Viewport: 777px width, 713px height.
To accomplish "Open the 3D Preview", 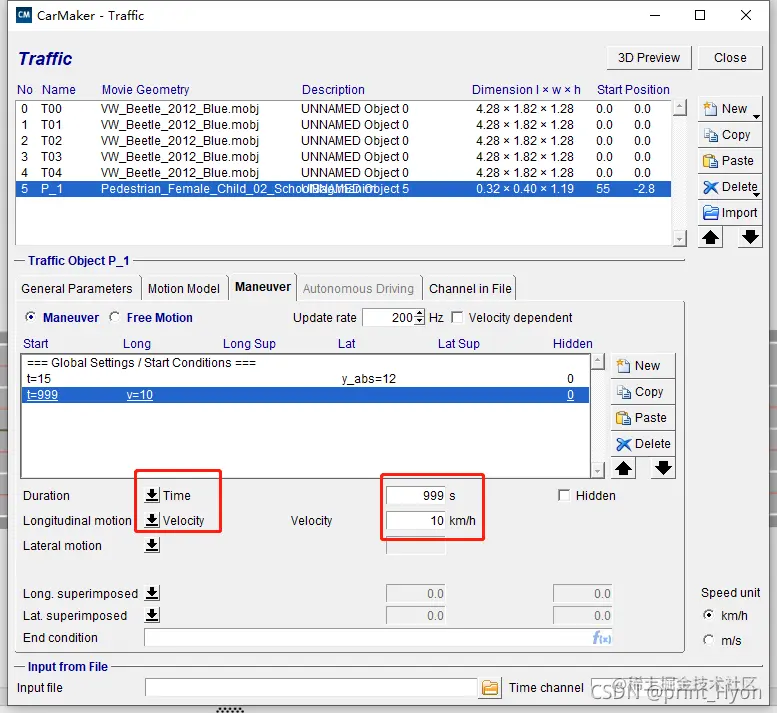I will (x=649, y=58).
